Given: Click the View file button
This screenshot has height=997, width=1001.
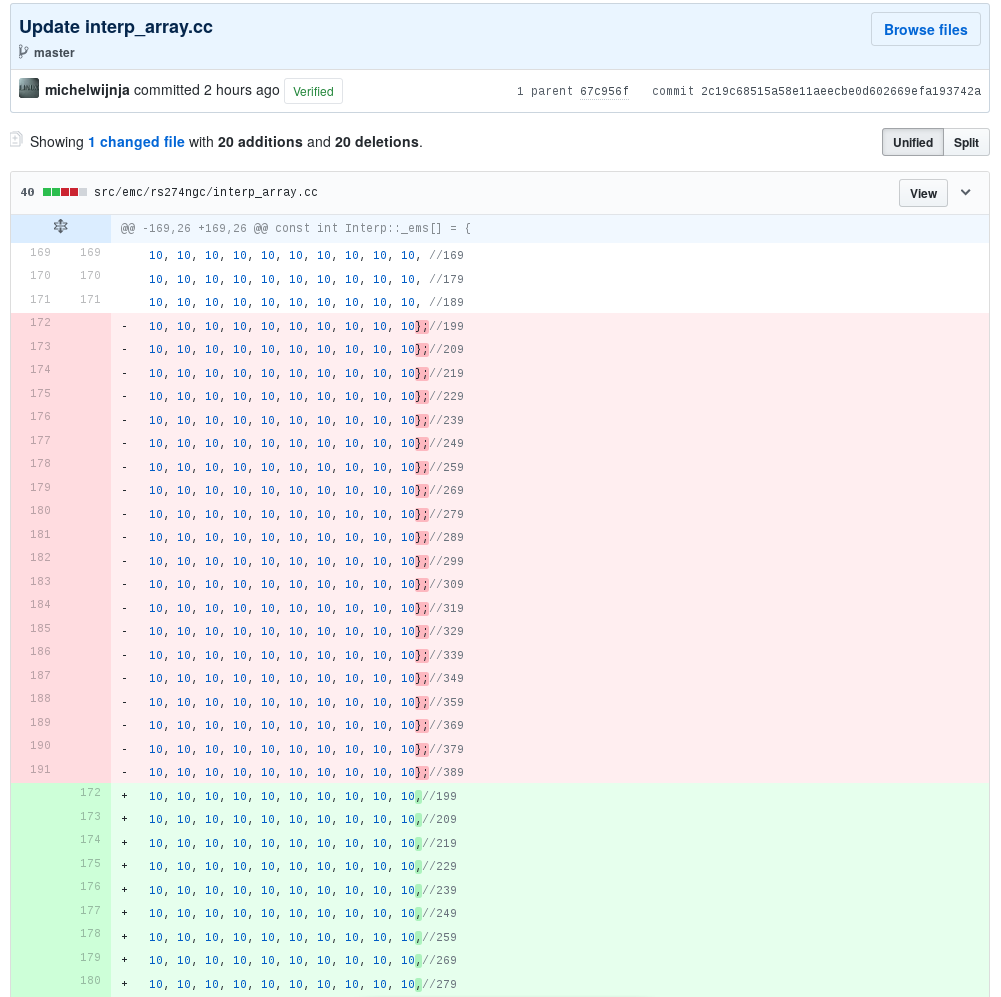Looking at the screenshot, I should tap(923, 193).
